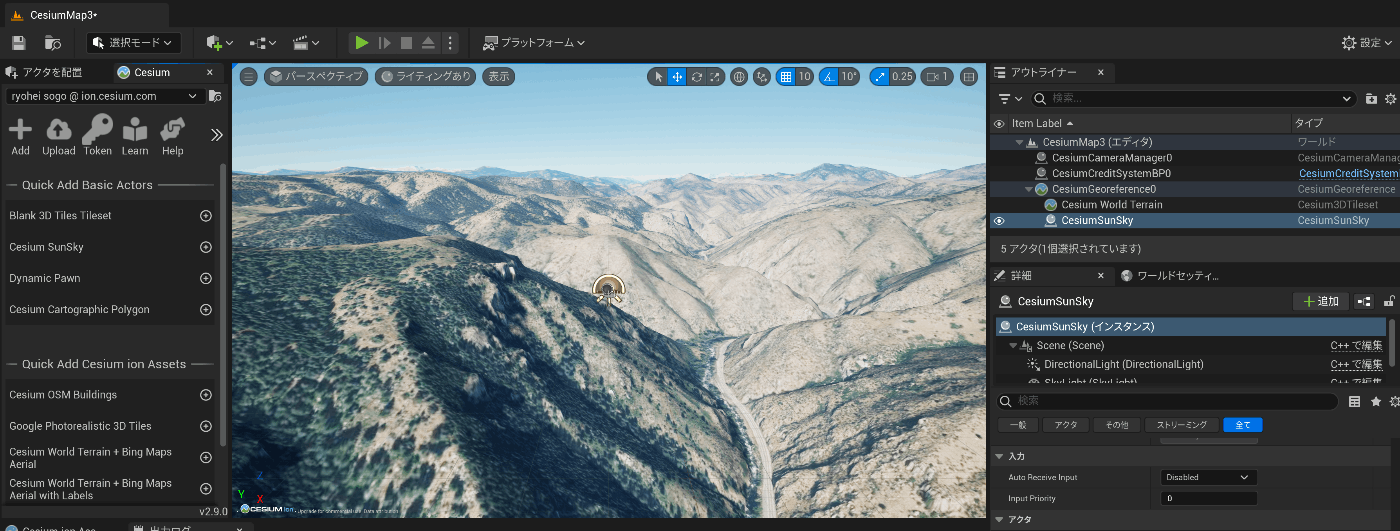Click the 追加 add component button
Screen dimensions: 1400x531
coord(1320,301)
